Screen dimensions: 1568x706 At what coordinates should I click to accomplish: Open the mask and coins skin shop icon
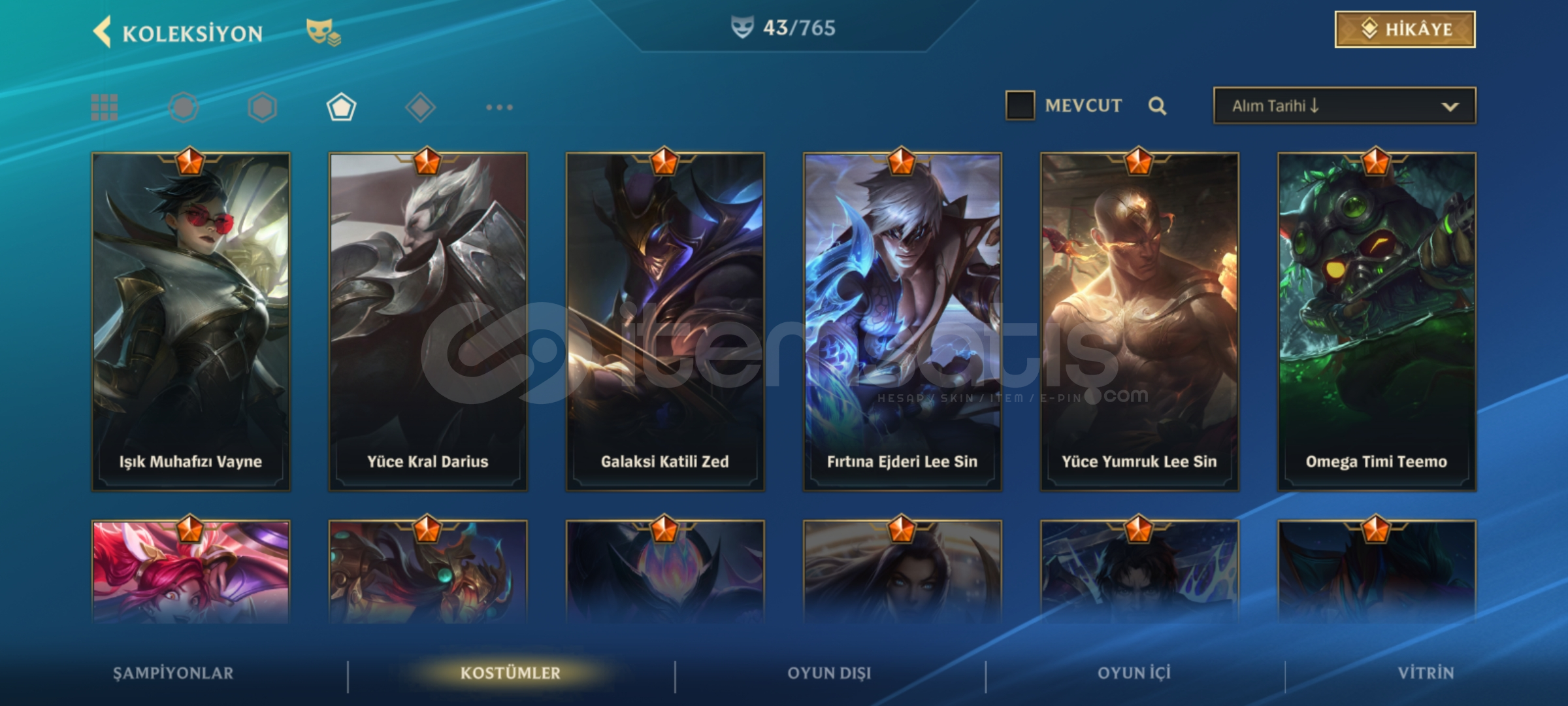[x=323, y=32]
